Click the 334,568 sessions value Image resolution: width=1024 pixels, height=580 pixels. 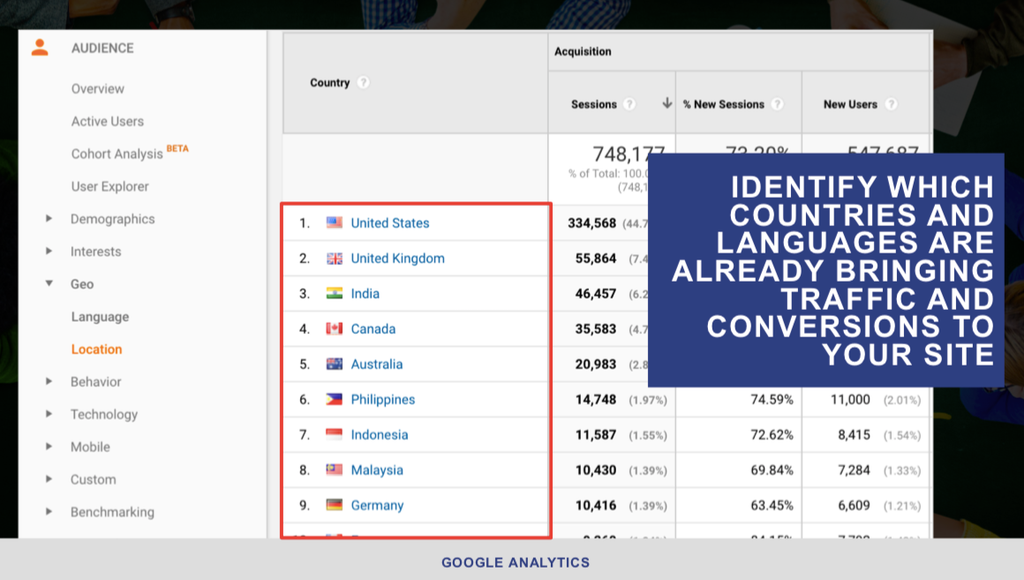pyautogui.click(x=592, y=223)
